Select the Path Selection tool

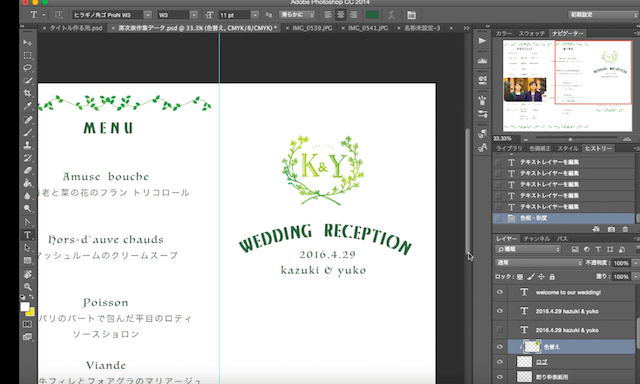click(27, 248)
